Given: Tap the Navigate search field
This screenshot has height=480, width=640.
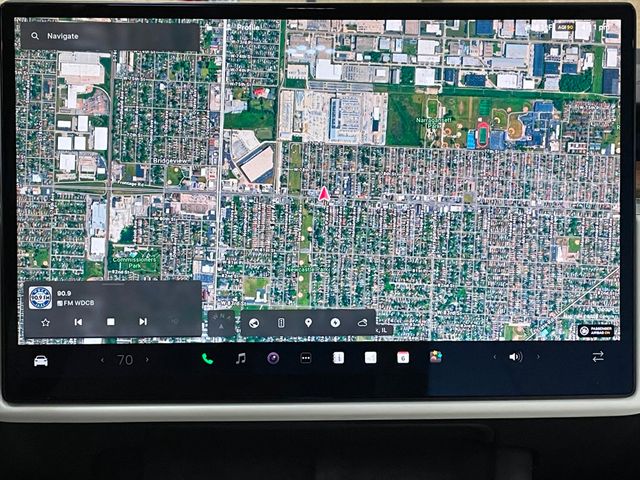Looking at the screenshot, I should click(110, 36).
